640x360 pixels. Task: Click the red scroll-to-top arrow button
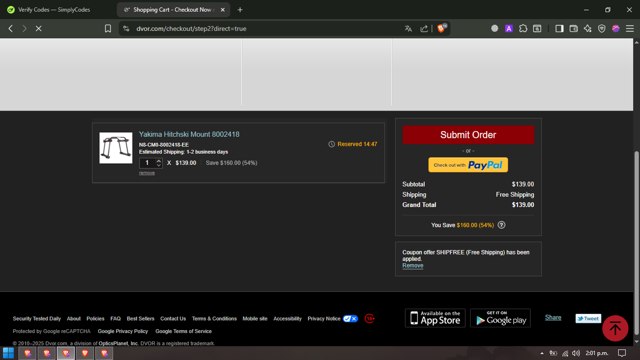[x=615, y=328]
